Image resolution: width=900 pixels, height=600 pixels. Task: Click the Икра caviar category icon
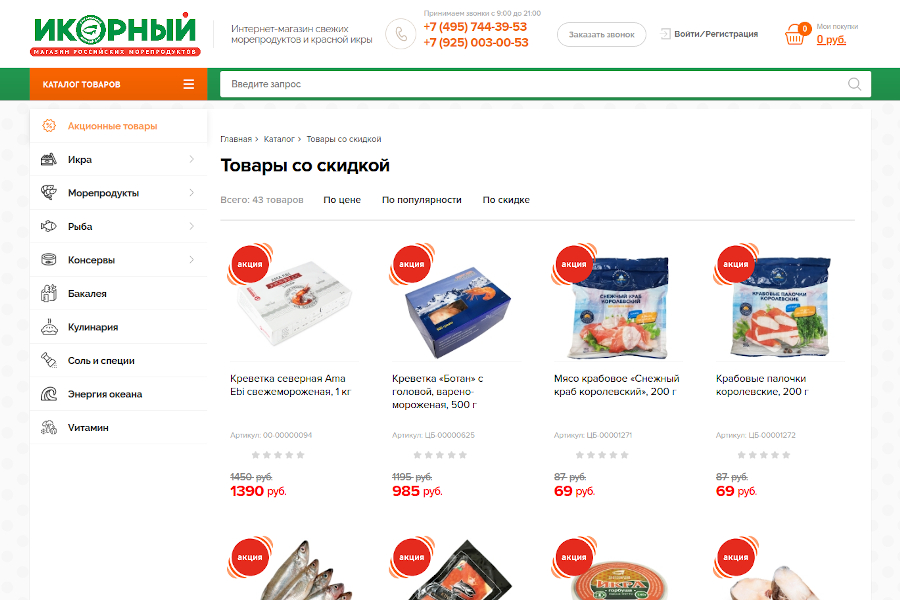point(49,159)
